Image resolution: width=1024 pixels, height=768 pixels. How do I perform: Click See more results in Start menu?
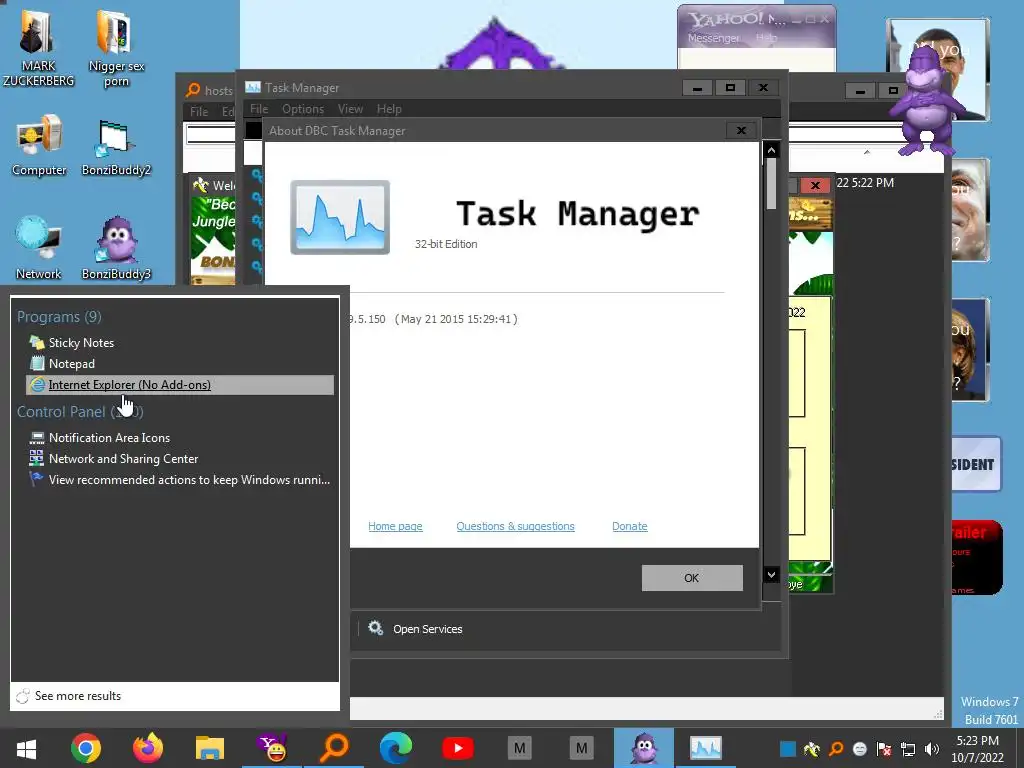[78, 696]
